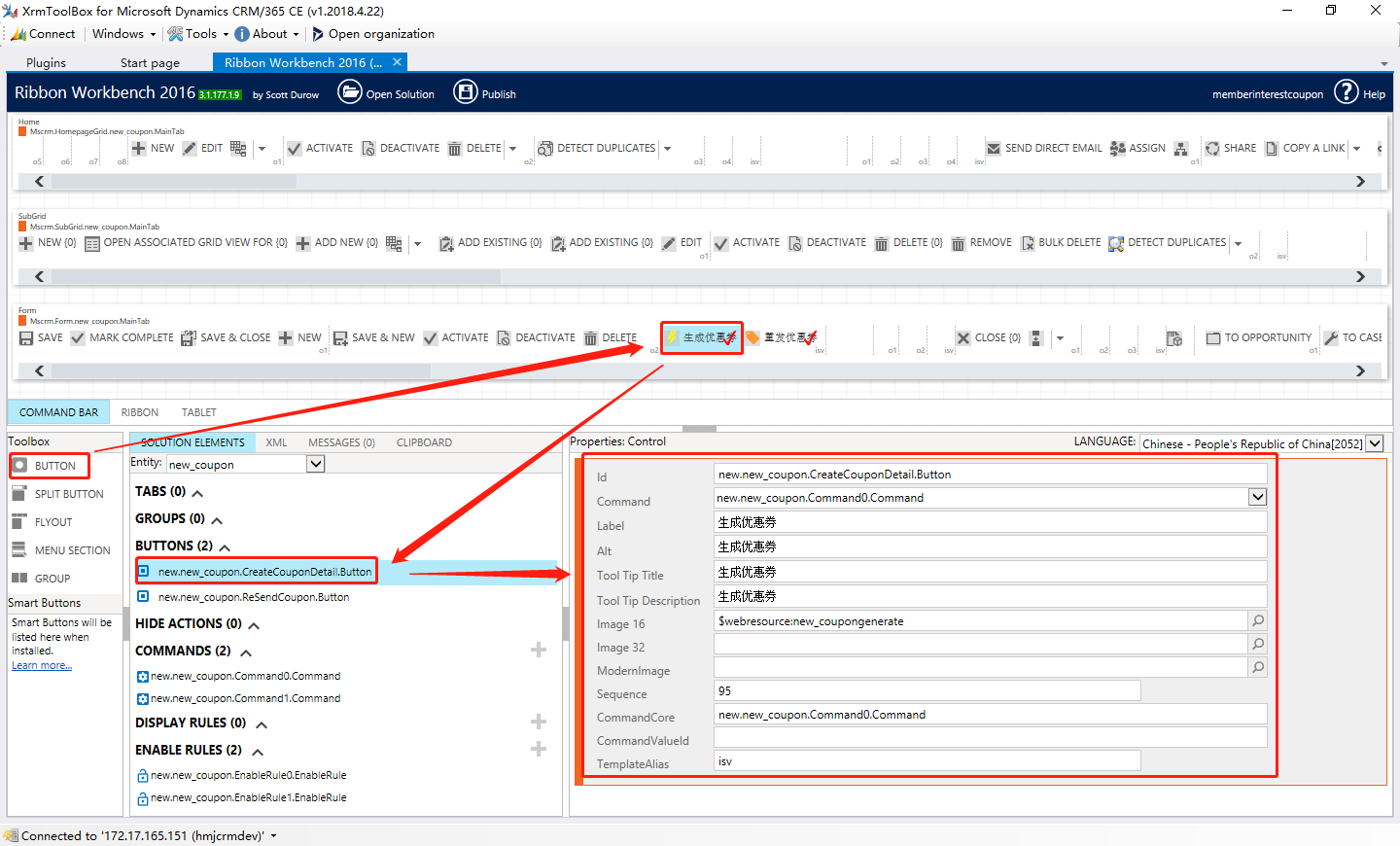
Task: Open the Tools menu
Action: (x=198, y=33)
